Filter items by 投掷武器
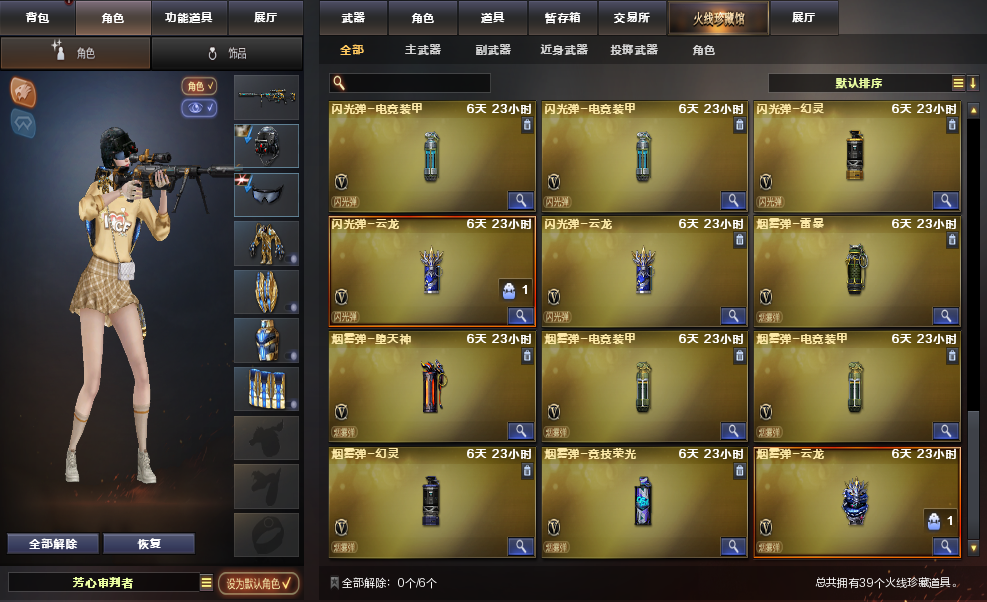 634,50
